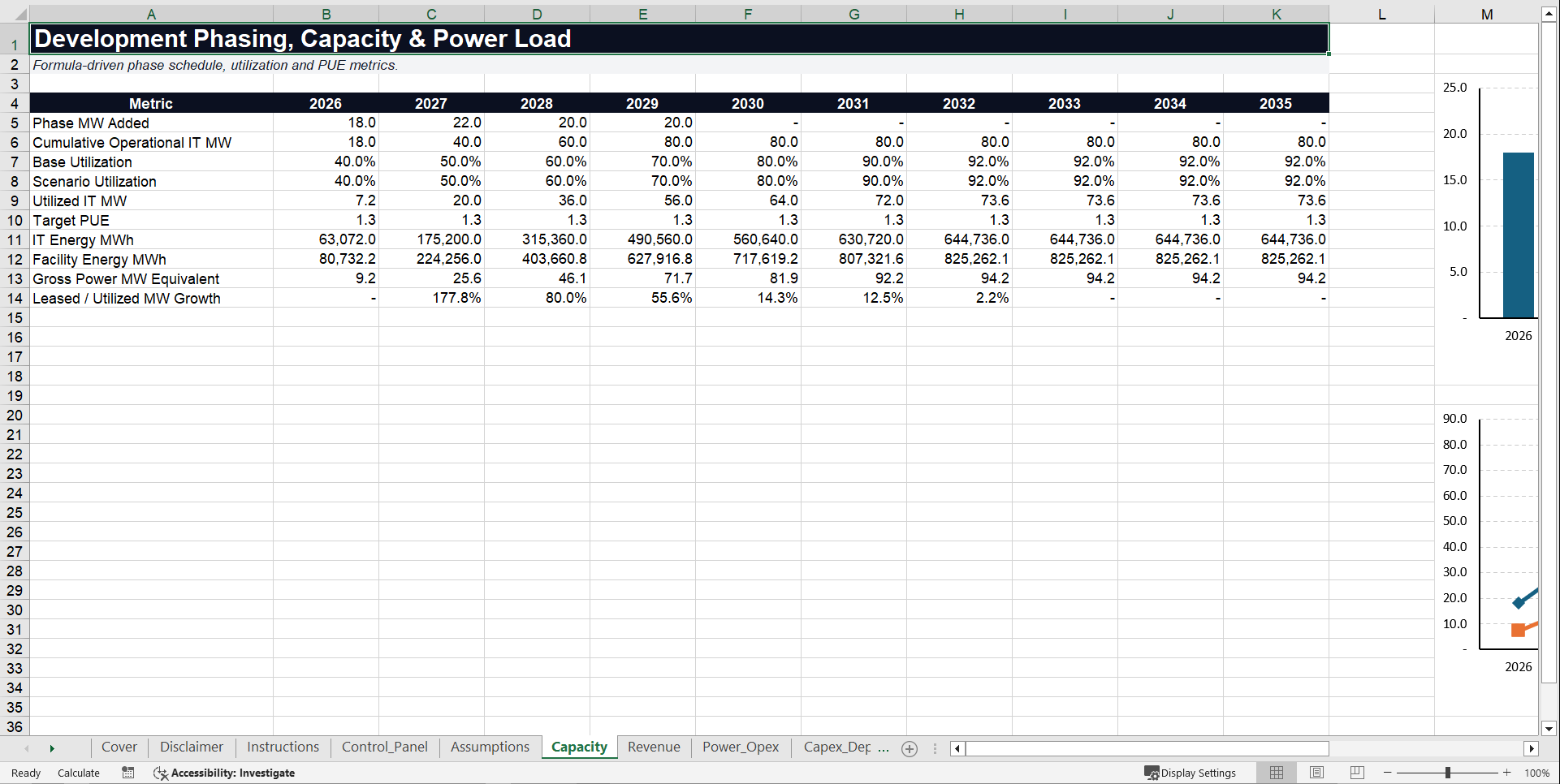Select Leased / Utilized MW Growth label
The height and width of the screenshot is (784, 1560).
tap(151, 298)
